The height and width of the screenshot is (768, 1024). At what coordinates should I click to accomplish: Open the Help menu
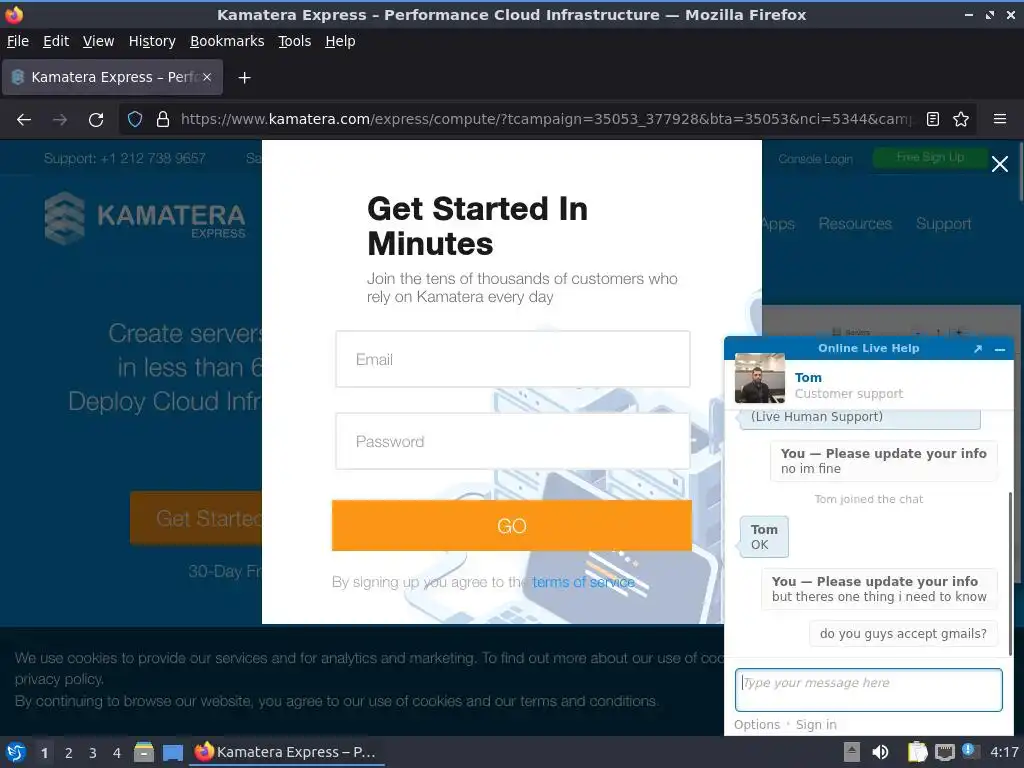tap(340, 41)
